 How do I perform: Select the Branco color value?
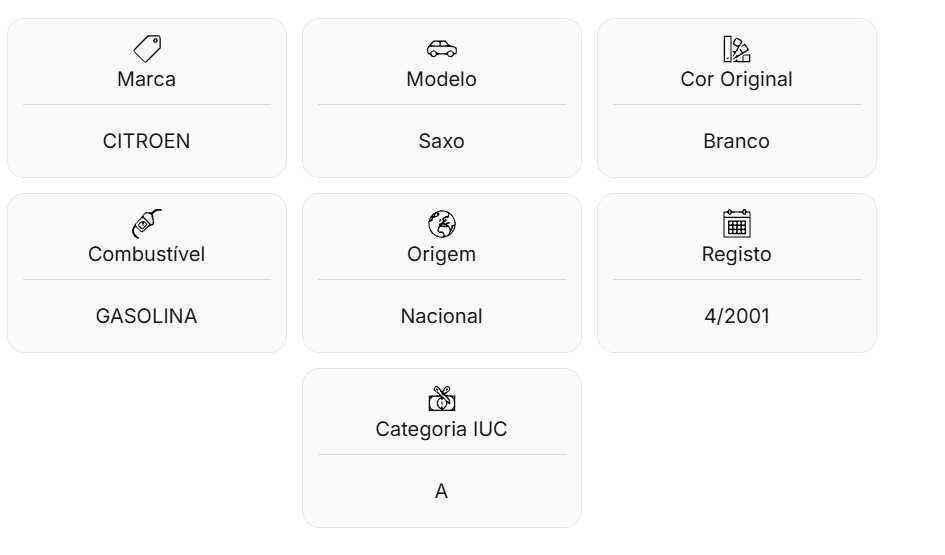(736, 141)
